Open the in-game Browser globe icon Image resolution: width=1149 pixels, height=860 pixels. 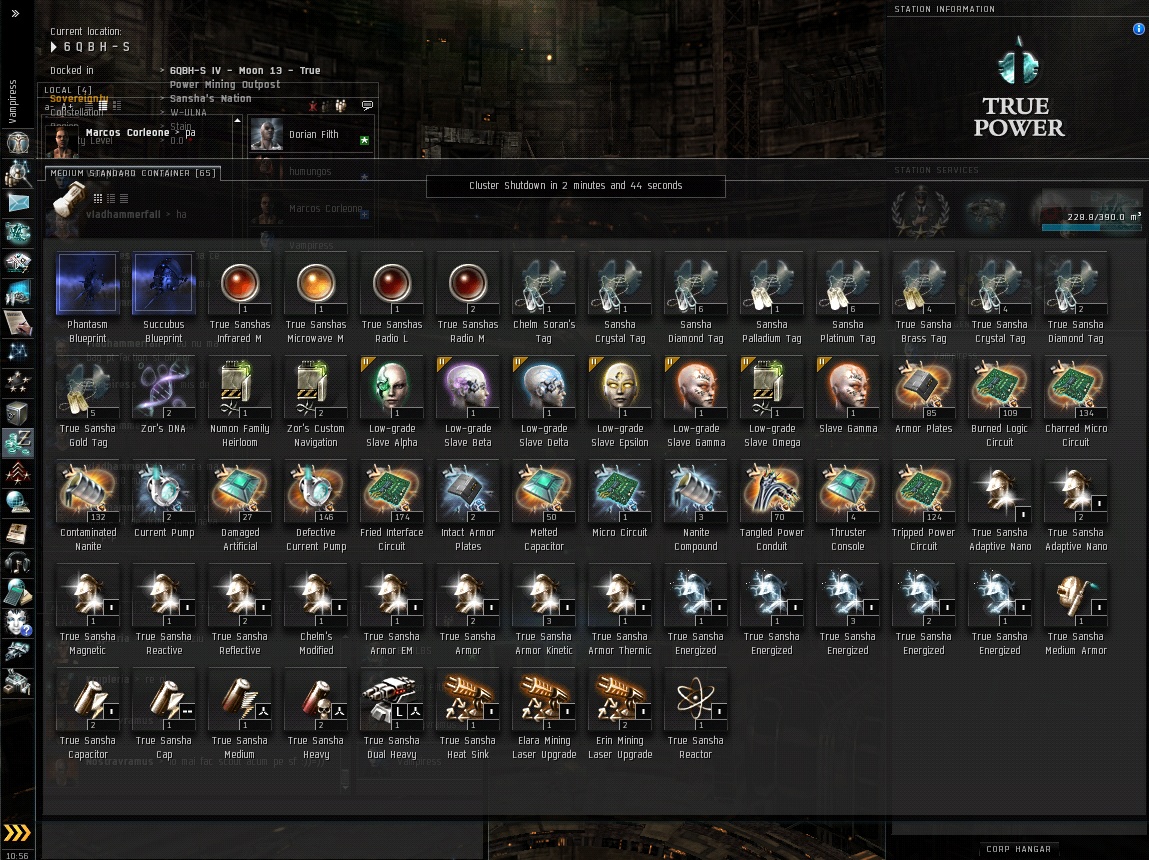(x=18, y=503)
